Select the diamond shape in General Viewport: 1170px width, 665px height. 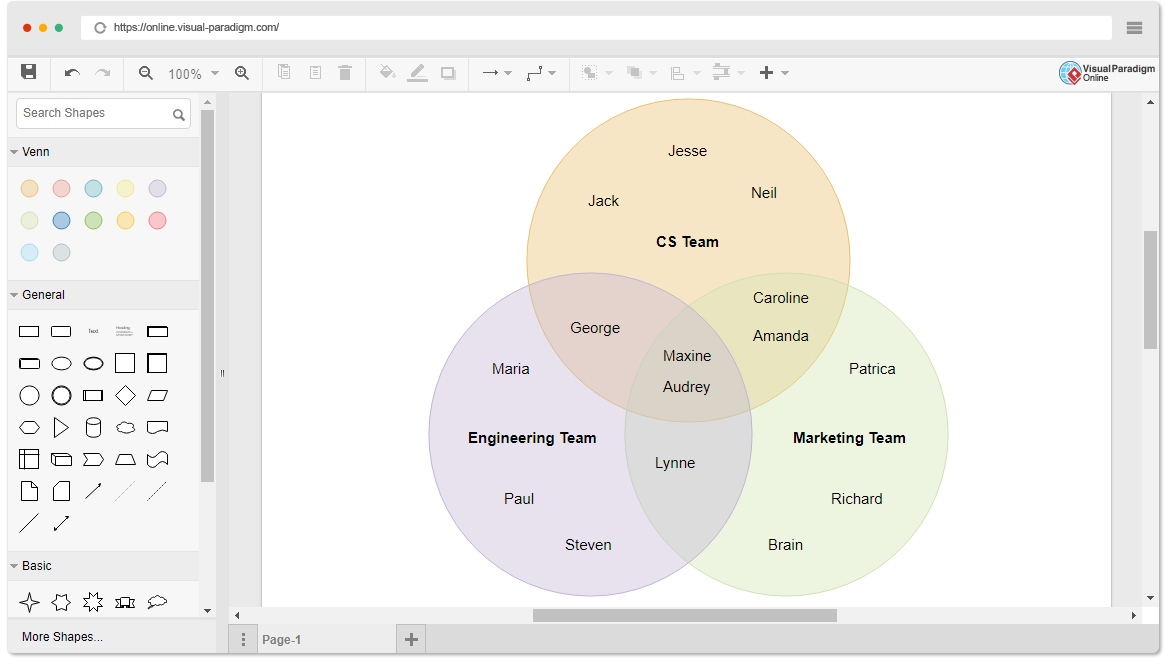125,395
